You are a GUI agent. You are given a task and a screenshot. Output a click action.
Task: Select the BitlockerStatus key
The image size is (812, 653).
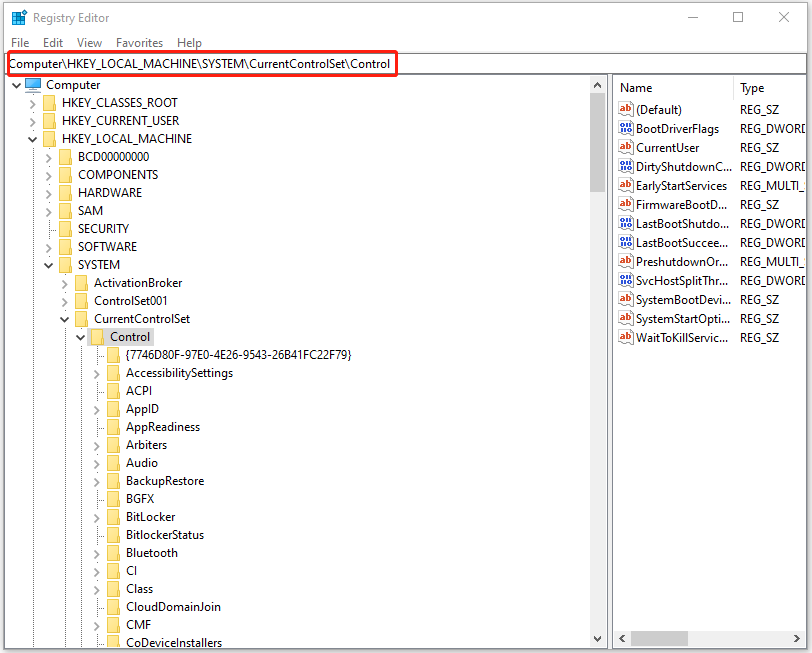click(165, 535)
